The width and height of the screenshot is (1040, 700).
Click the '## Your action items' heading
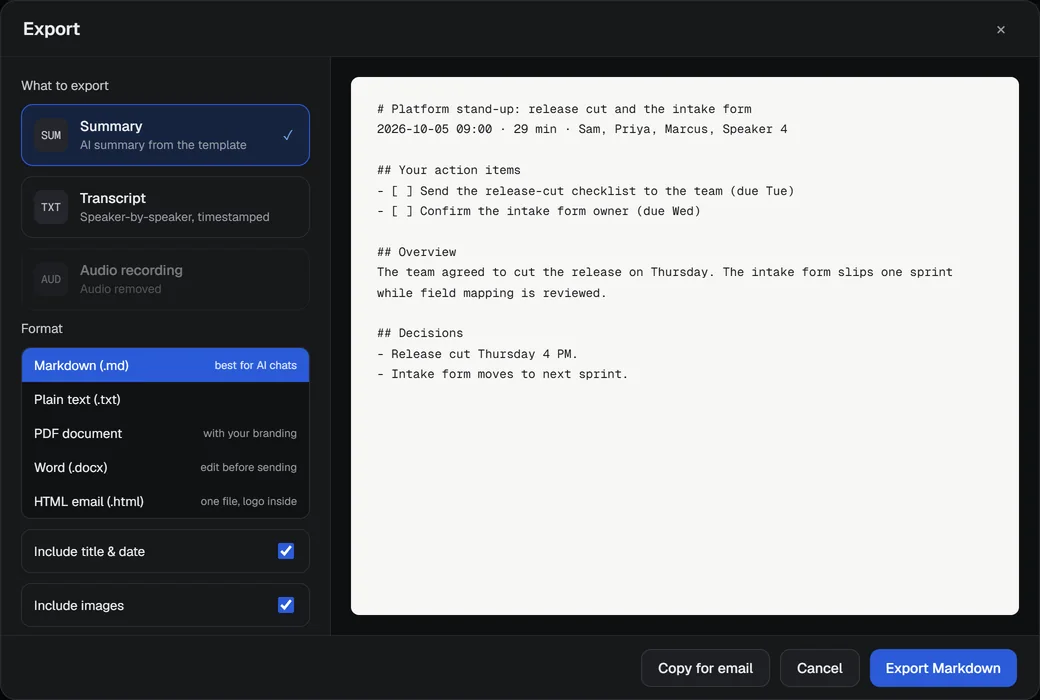pos(448,170)
